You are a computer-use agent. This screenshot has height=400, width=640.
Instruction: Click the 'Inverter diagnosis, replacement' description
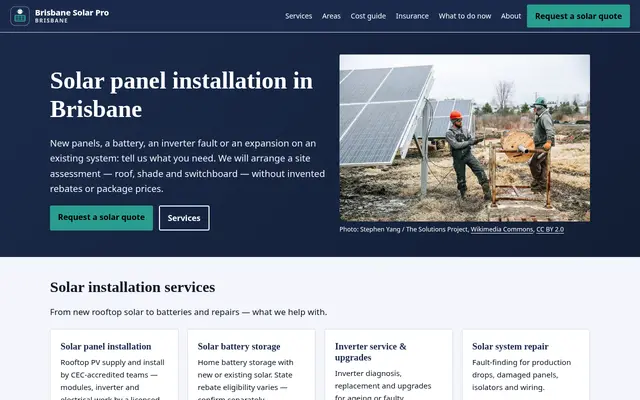coord(383,384)
